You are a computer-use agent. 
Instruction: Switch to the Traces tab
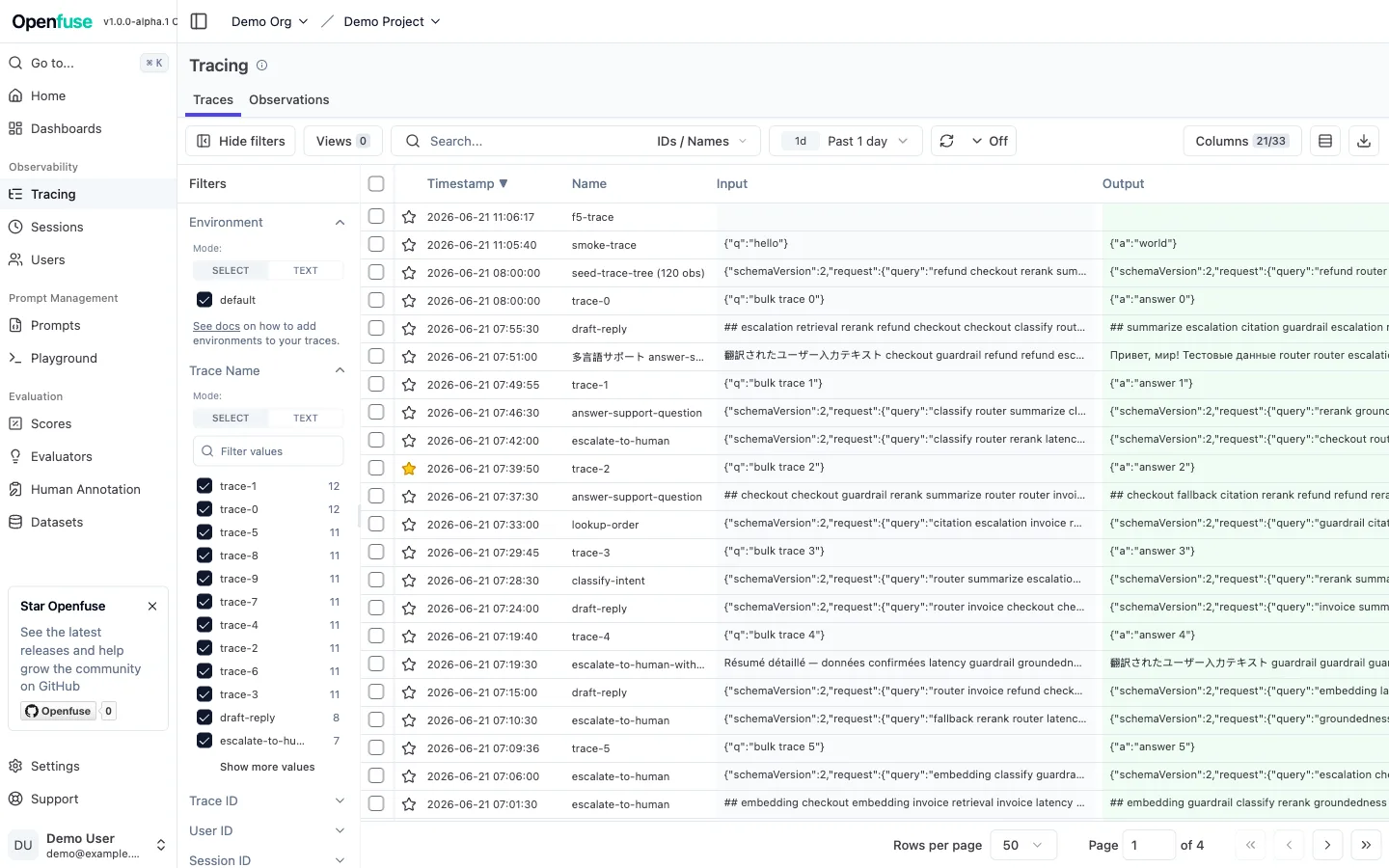click(x=213, y=99)
